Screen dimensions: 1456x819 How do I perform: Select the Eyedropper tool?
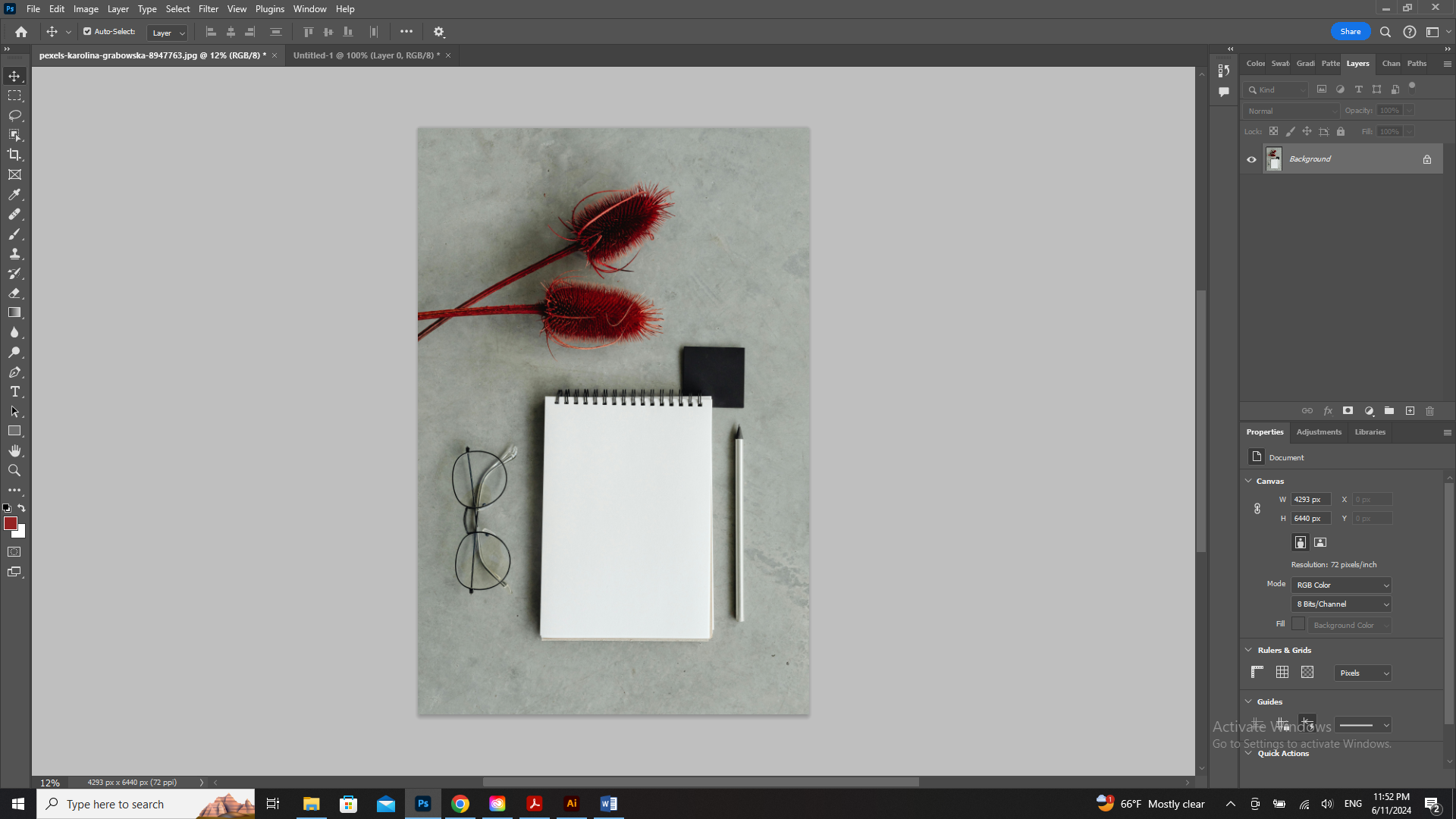(15, 195)
